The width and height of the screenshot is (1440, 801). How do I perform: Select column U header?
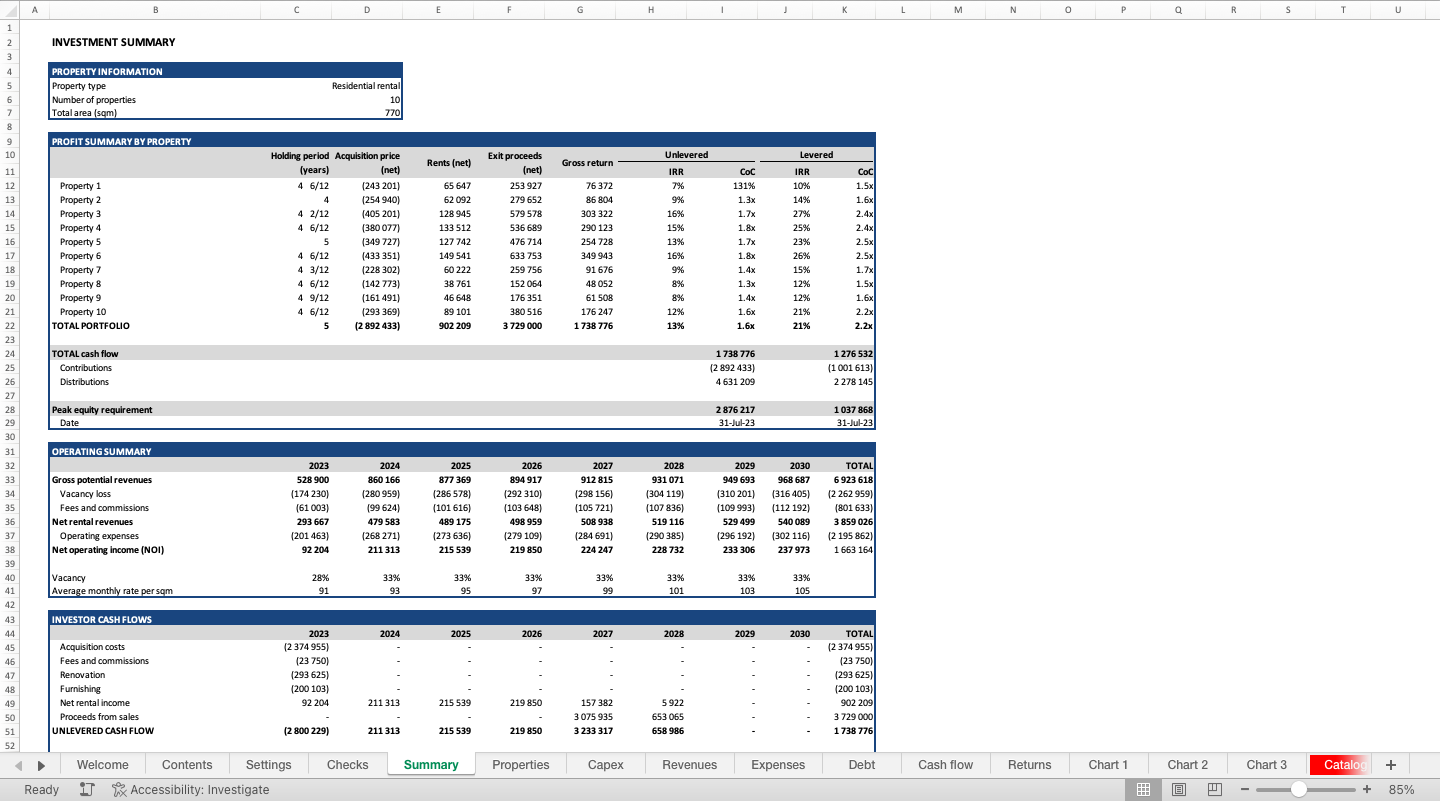(x=1397, y=10)
